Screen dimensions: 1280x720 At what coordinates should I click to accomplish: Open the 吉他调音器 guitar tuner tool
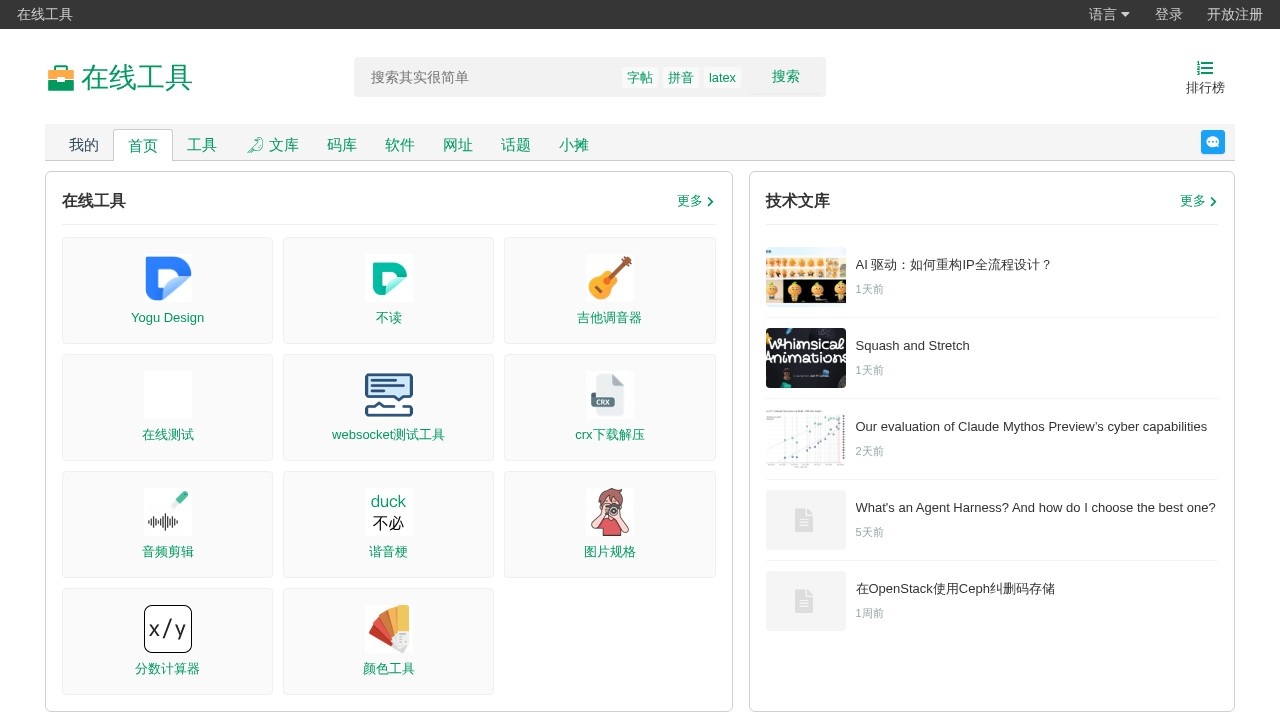point(610,290)
